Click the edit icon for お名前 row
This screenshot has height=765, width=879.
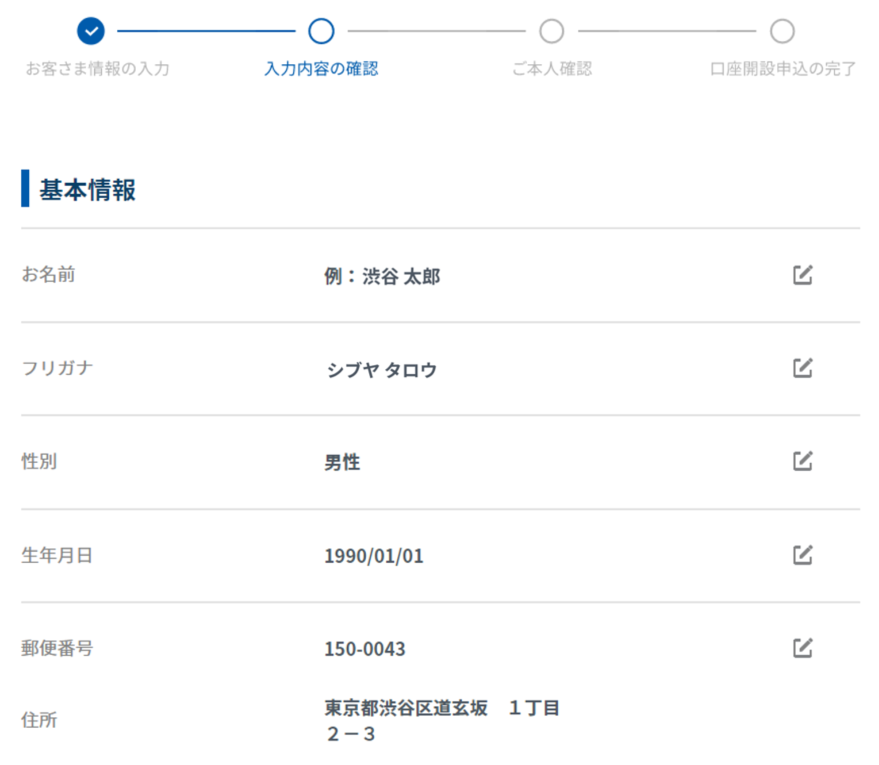coord(802,275)
